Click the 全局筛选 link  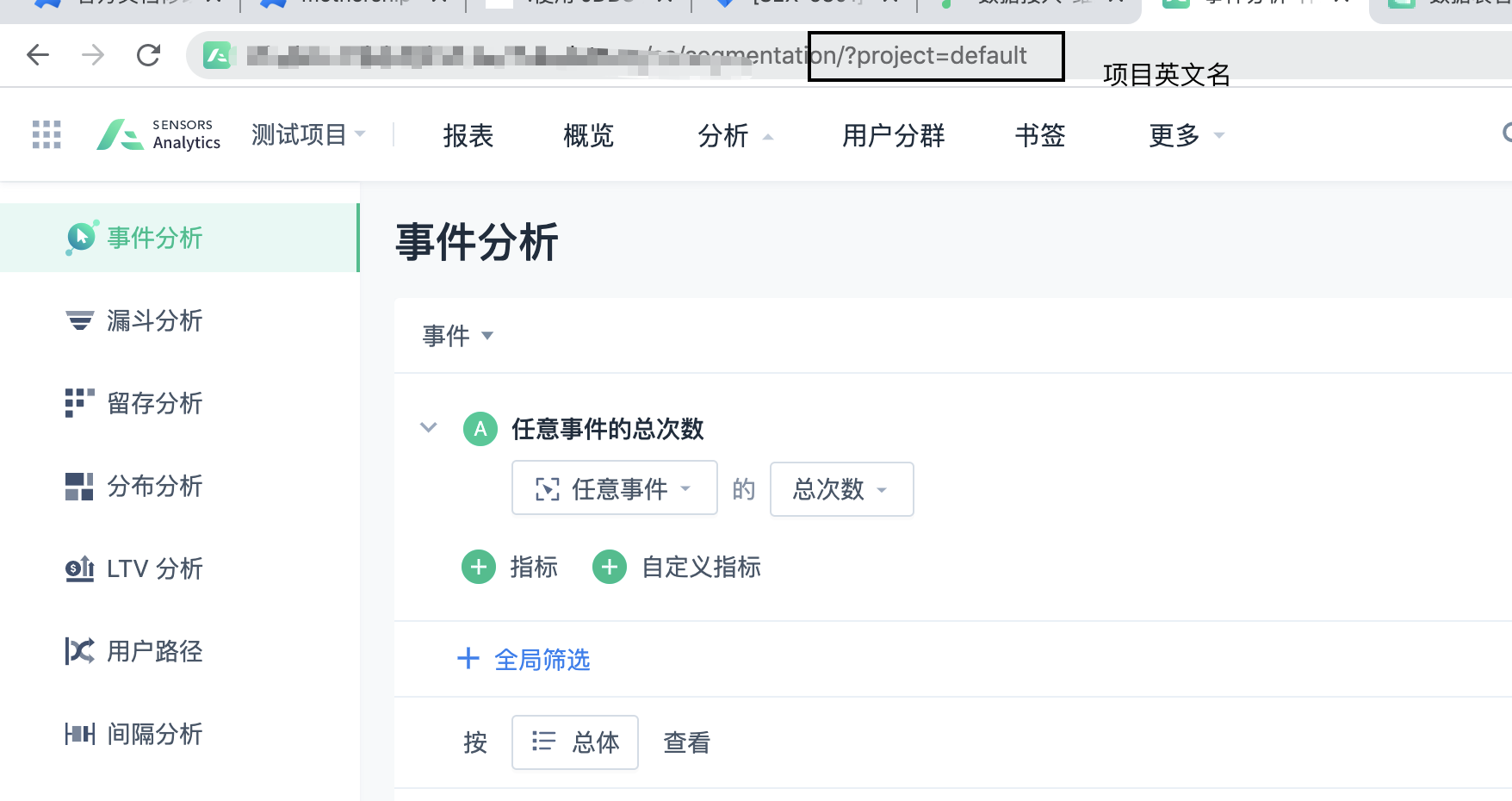[x=524, y=659]
